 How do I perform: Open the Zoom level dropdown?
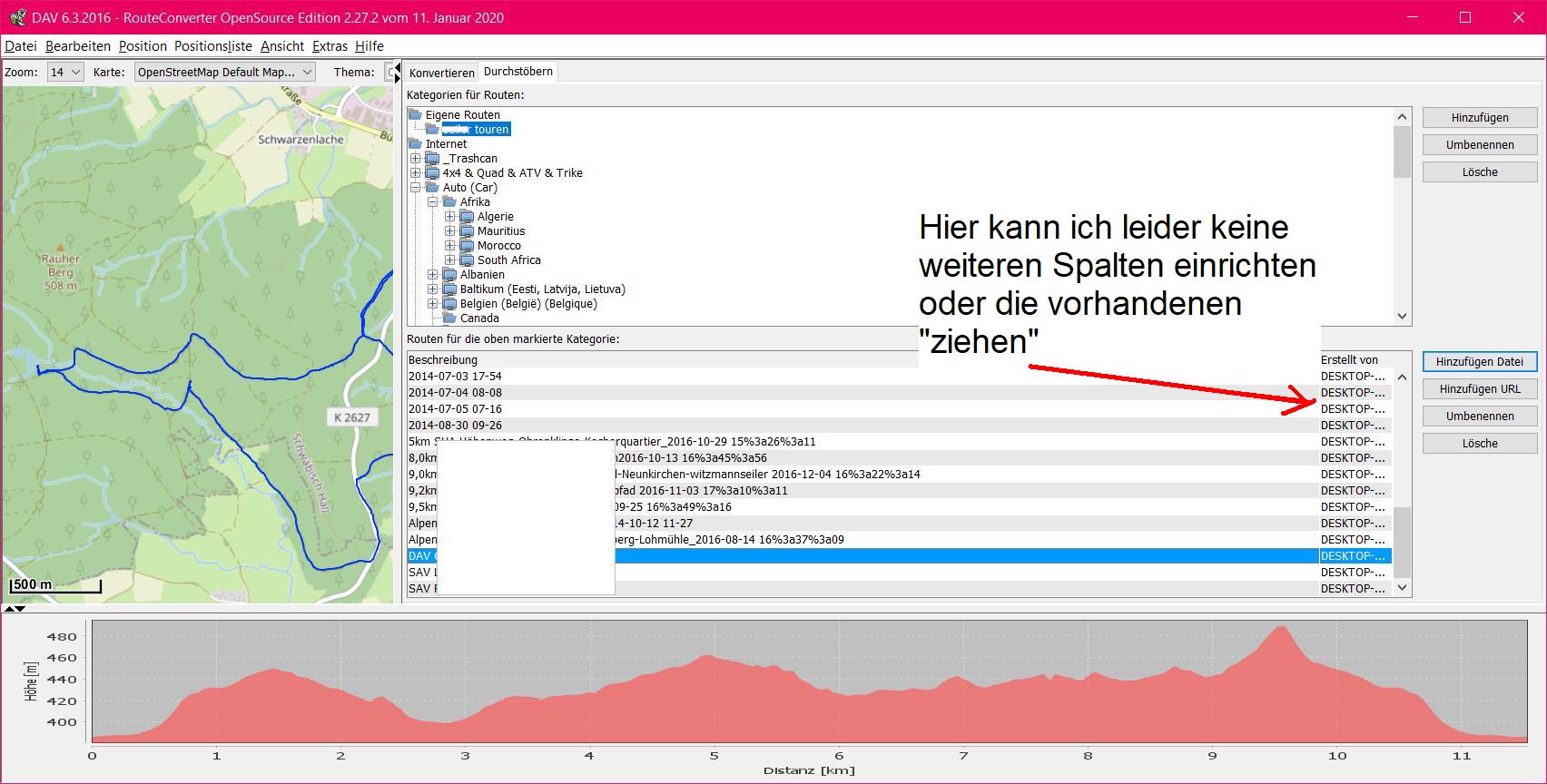pos(65,72)
